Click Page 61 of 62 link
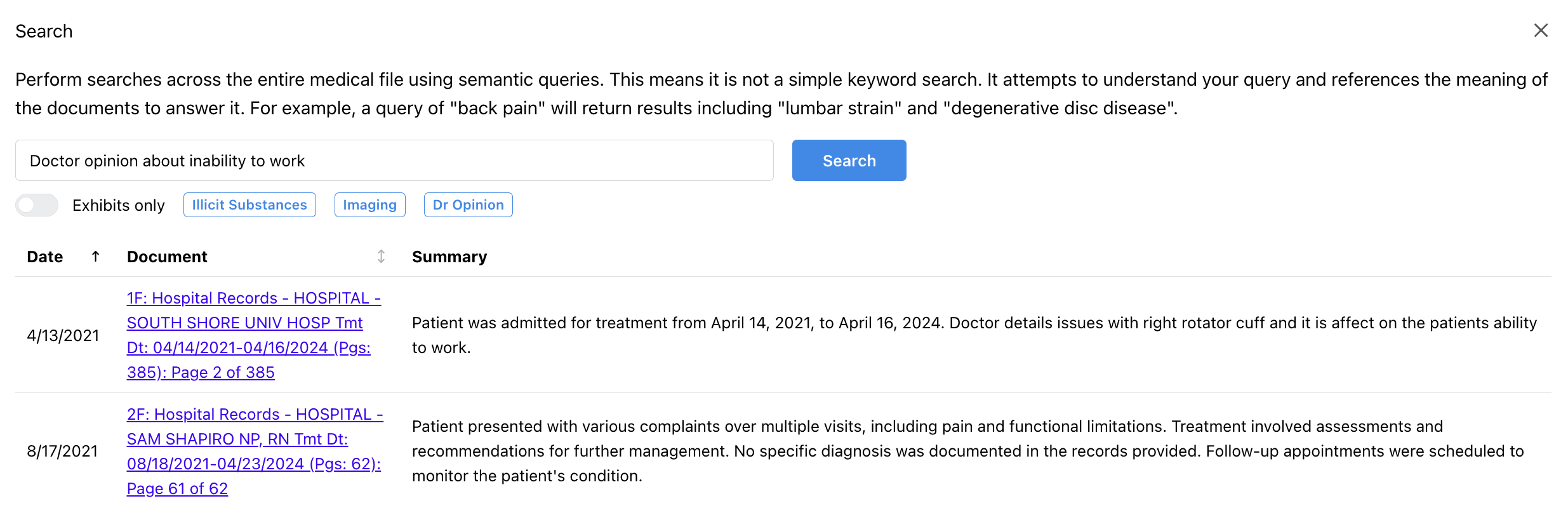Screen dimensions: 1568x508 coord(177,488)
